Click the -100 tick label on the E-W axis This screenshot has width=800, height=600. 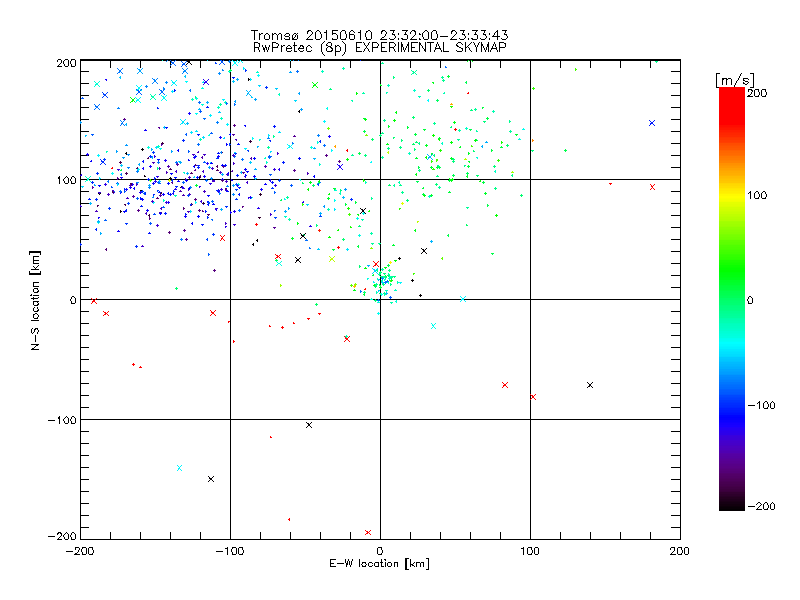230,551
